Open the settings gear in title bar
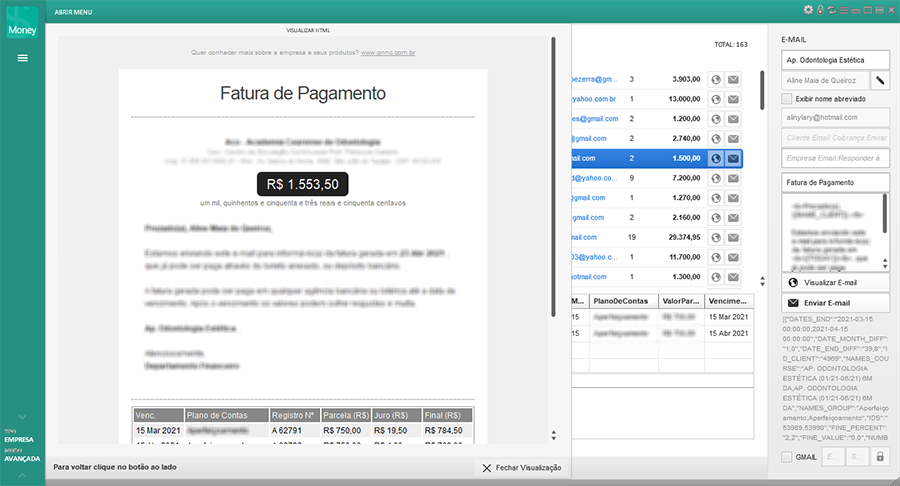The image size is (900, 486). pyautogui.click(x=808, y=10)
